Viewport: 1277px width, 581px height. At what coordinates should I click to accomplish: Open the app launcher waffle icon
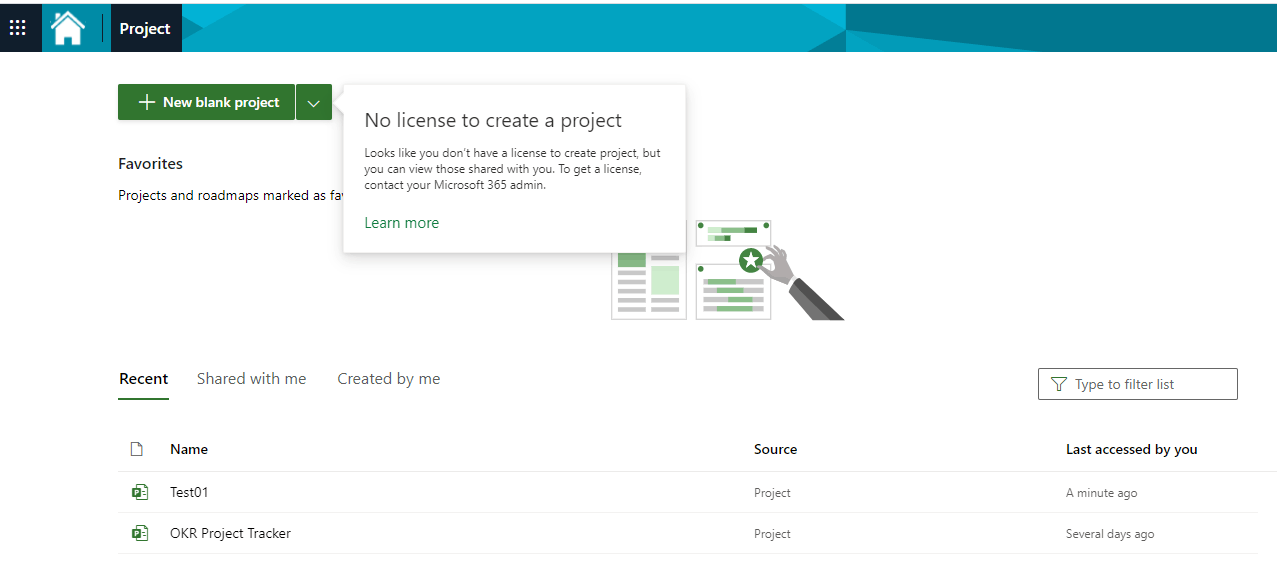(18, 28)
